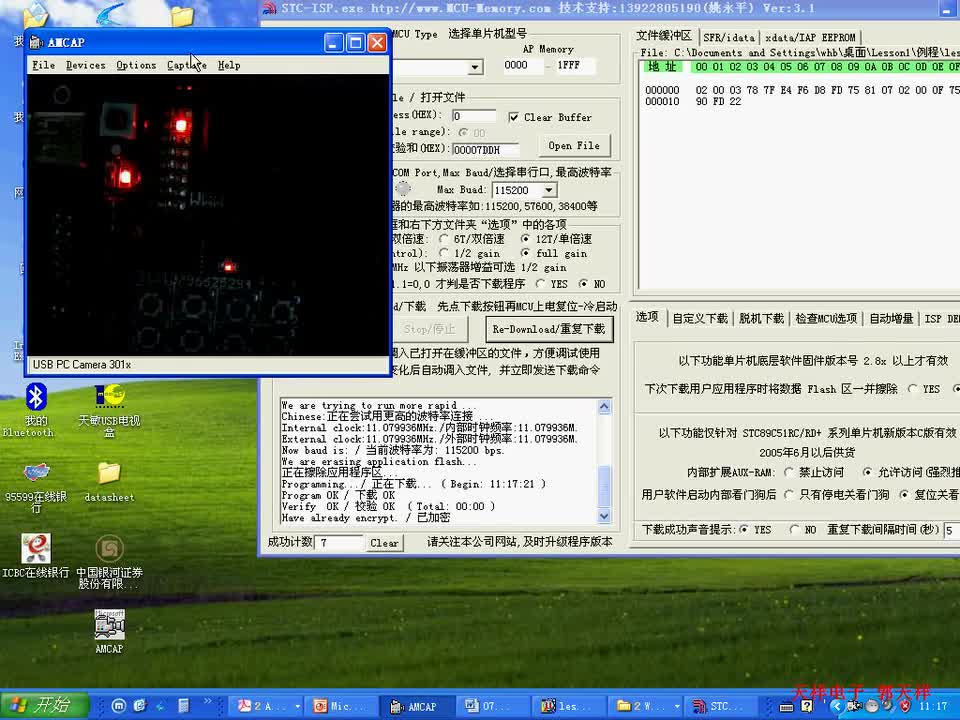The image size is (960, 720).
Task: Select YES for P1.0/P1.1 download check
Action: (540, 283)
